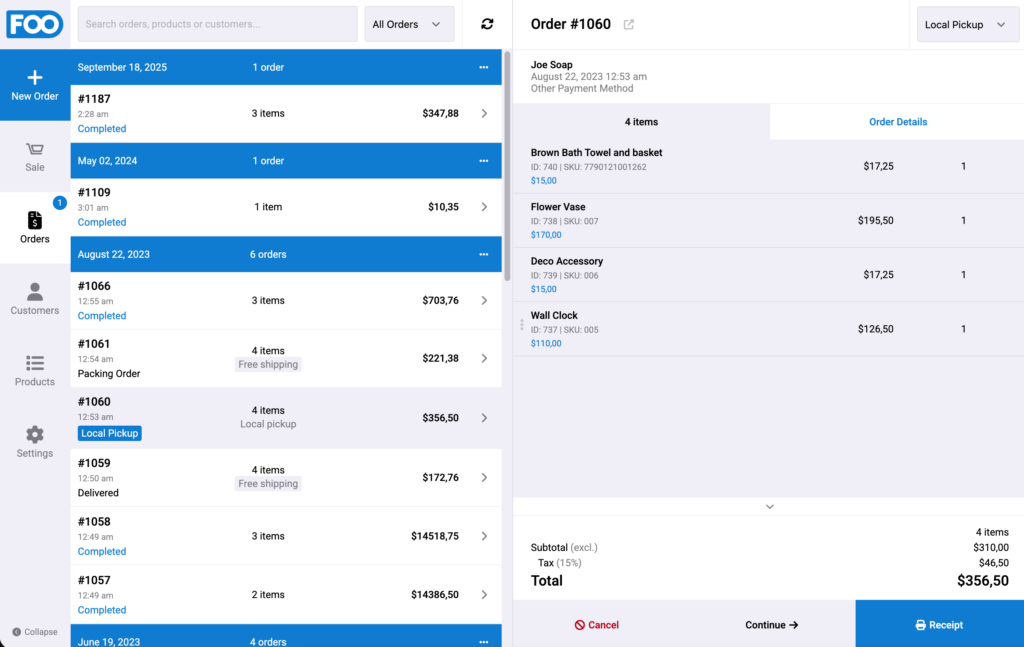Image resolution: width=1024 pixels, height=647 pixels.
Task: Open order #1060 in external link
Action: click(x=628, y=24)
